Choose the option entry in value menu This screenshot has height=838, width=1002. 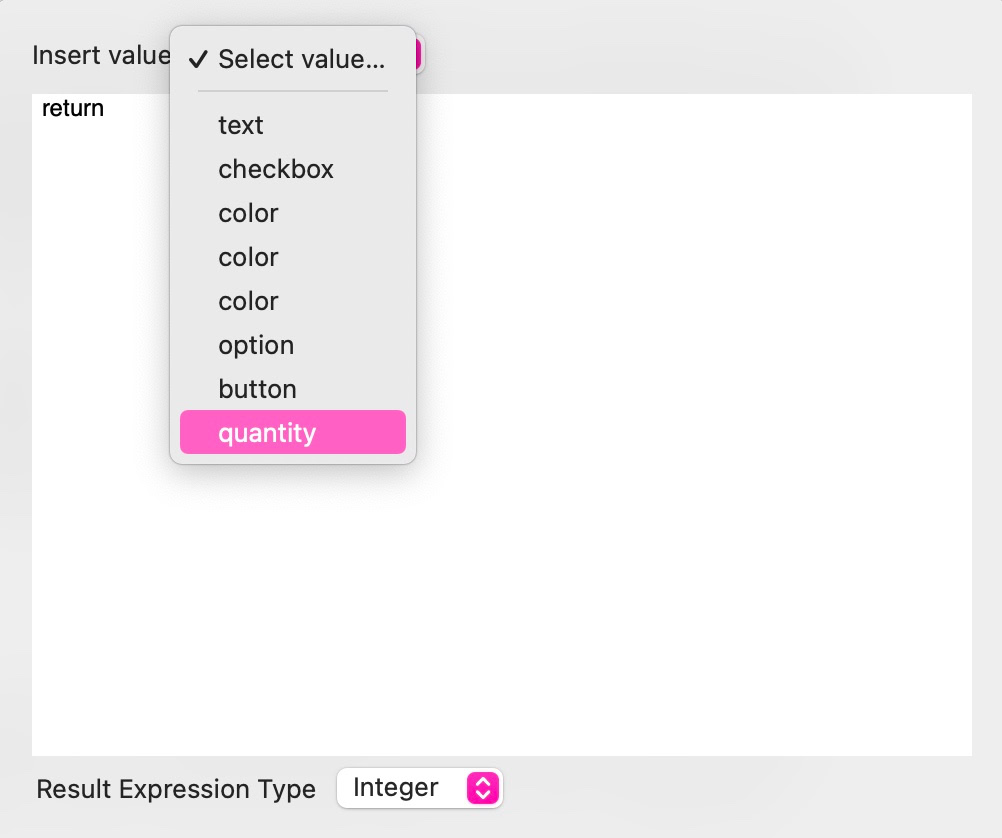point(256,345)
